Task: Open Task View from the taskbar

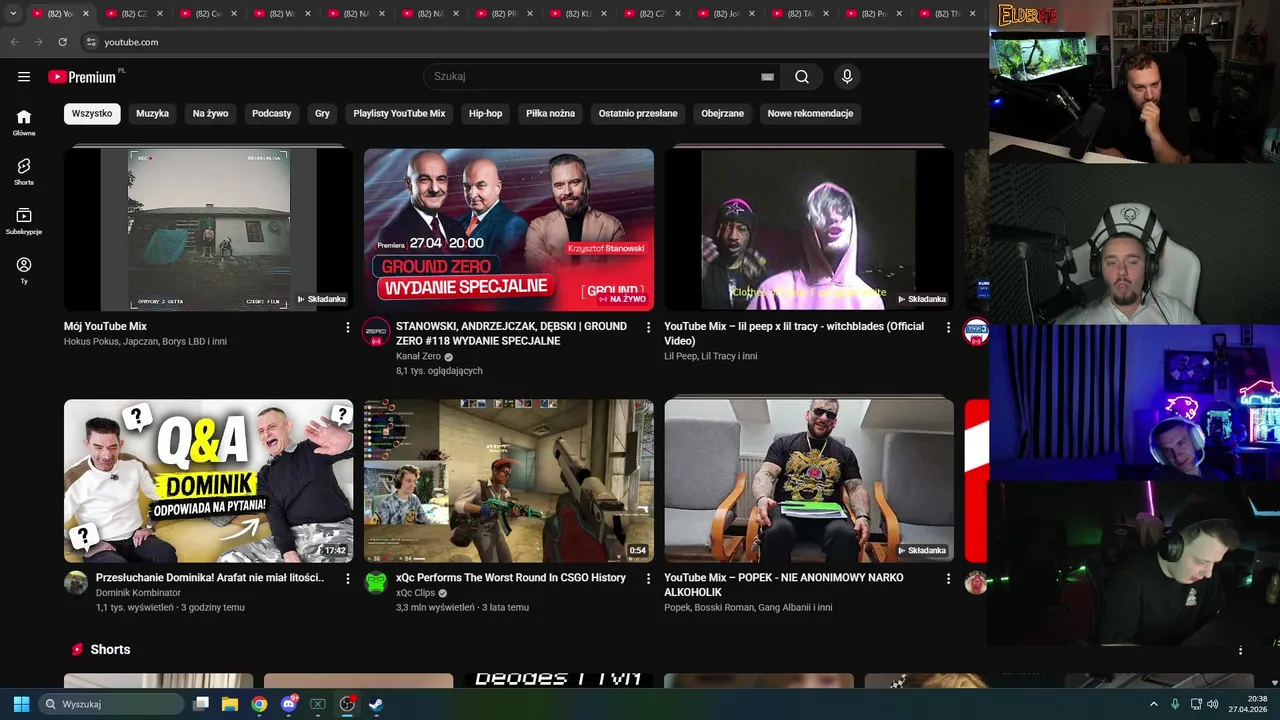Action: (x=201, y=704)
